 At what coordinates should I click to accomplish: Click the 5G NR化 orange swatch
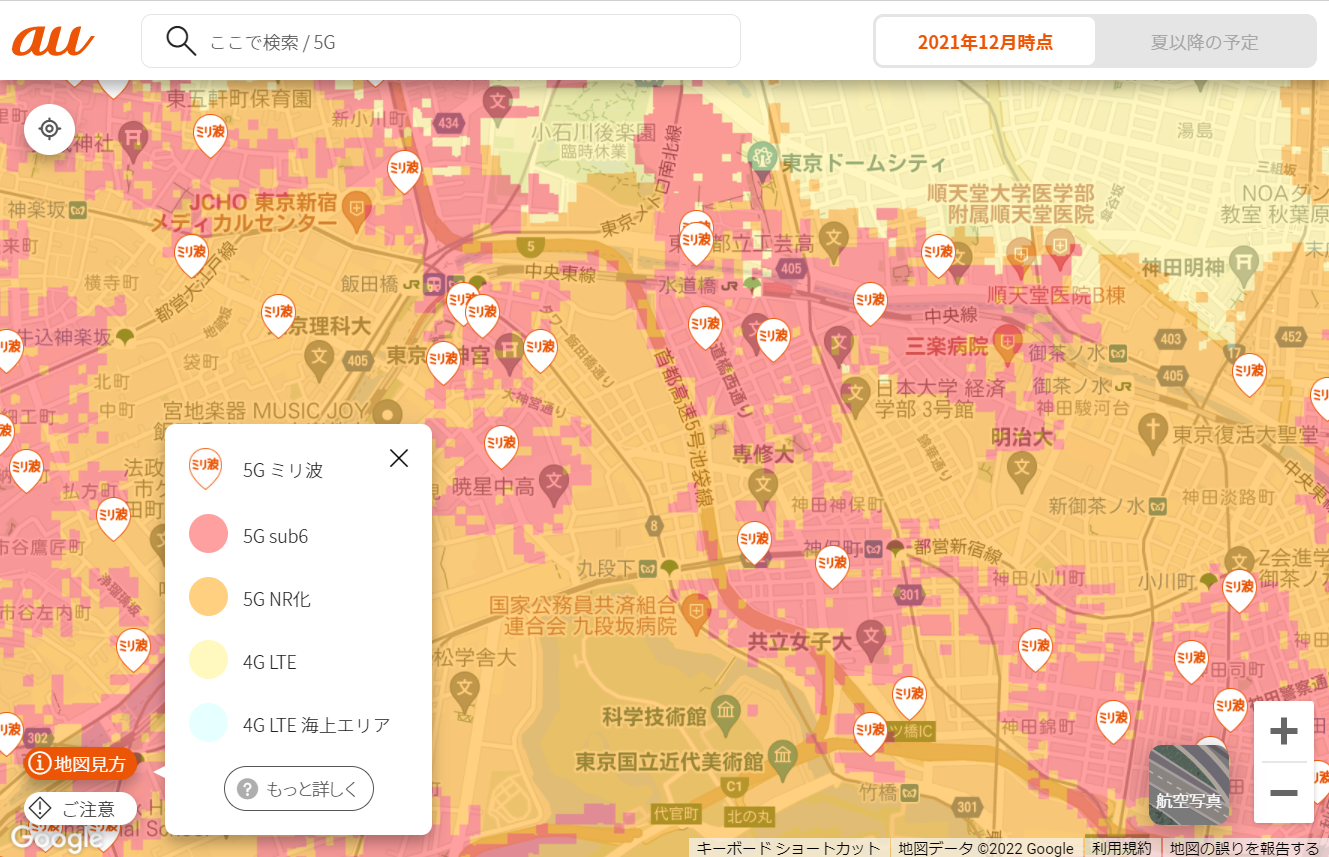[208, 598]
